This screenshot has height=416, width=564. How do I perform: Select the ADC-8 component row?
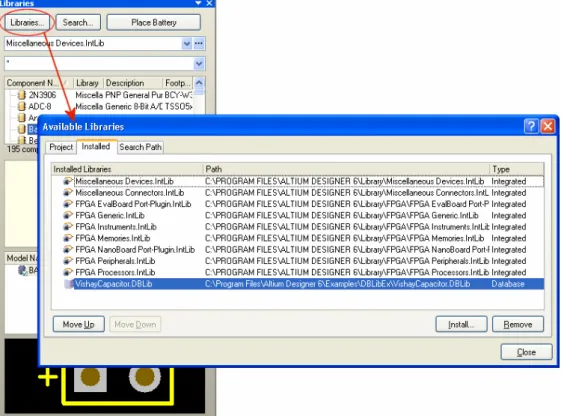click(104, 106)
